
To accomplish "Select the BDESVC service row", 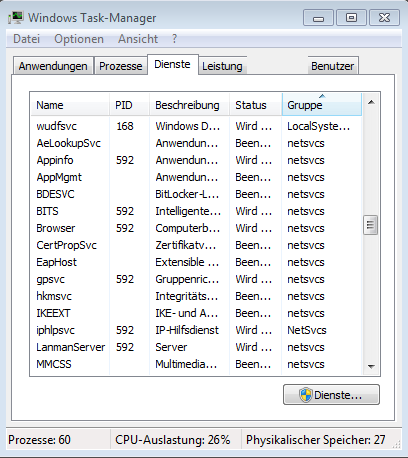I will 196,194.
